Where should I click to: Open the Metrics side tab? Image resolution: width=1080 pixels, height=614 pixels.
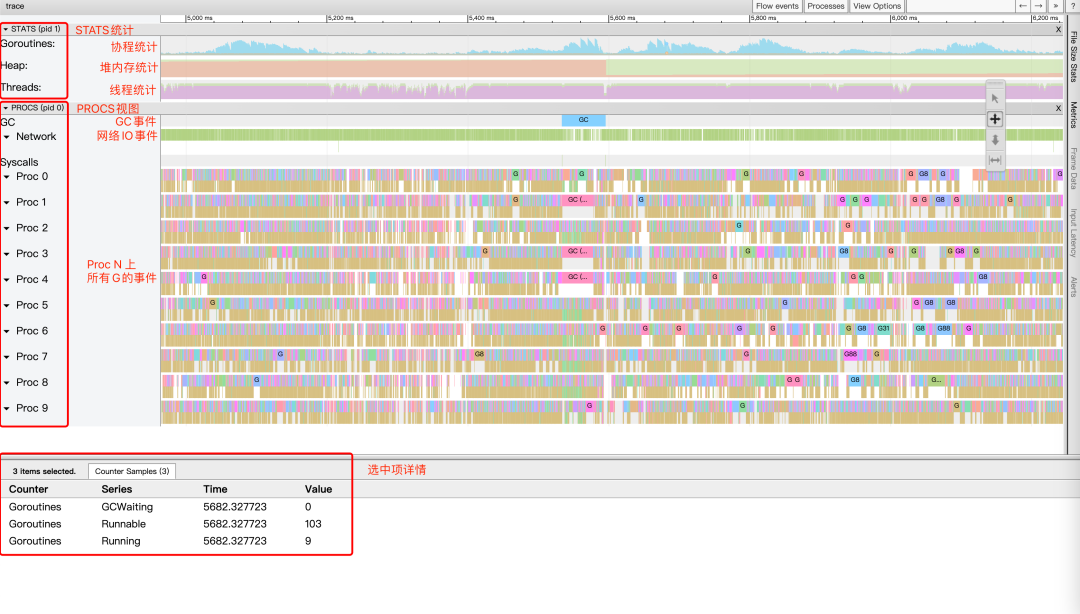coord(1073,114)
